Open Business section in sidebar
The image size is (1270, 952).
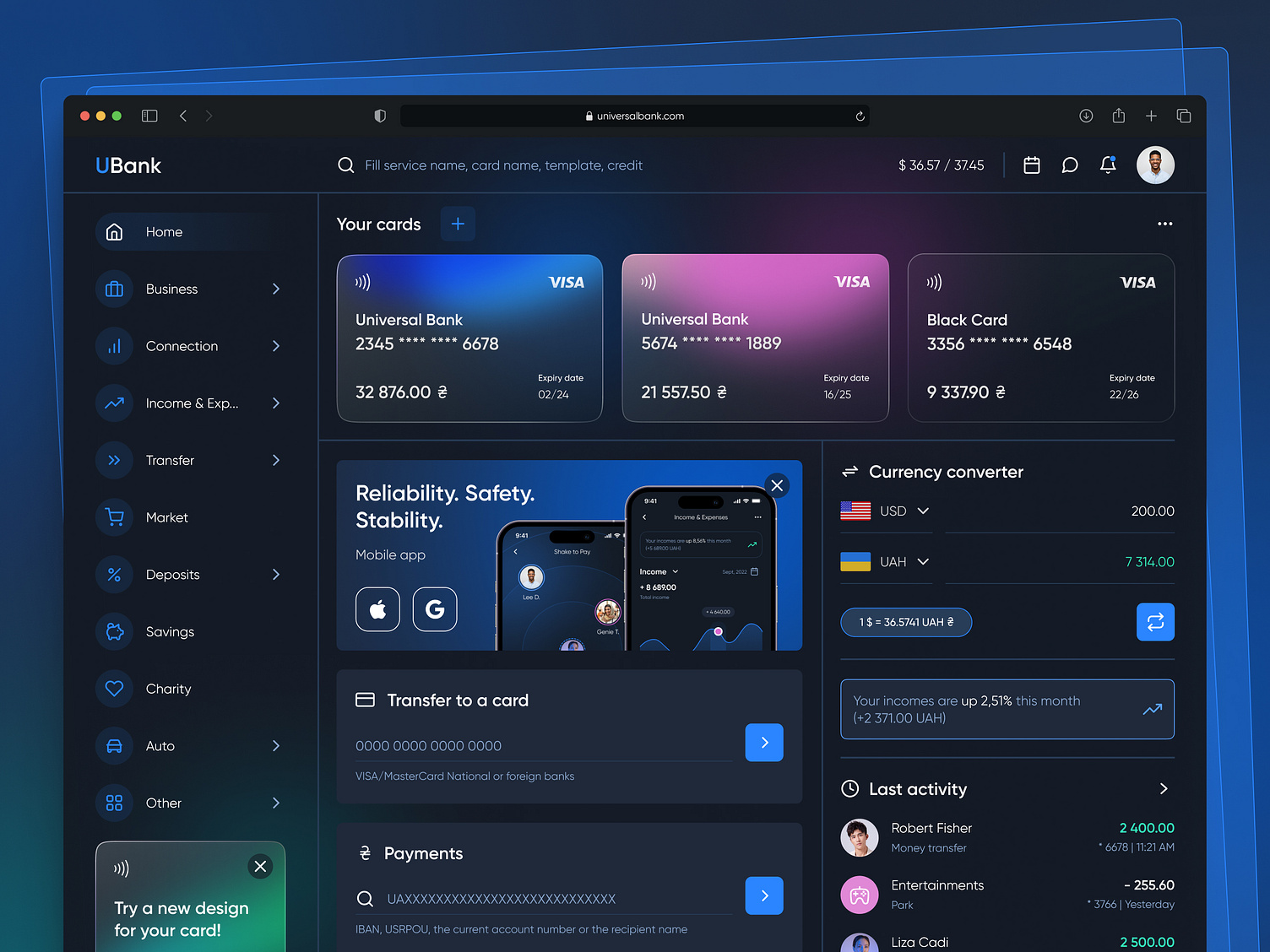[190, 289]
